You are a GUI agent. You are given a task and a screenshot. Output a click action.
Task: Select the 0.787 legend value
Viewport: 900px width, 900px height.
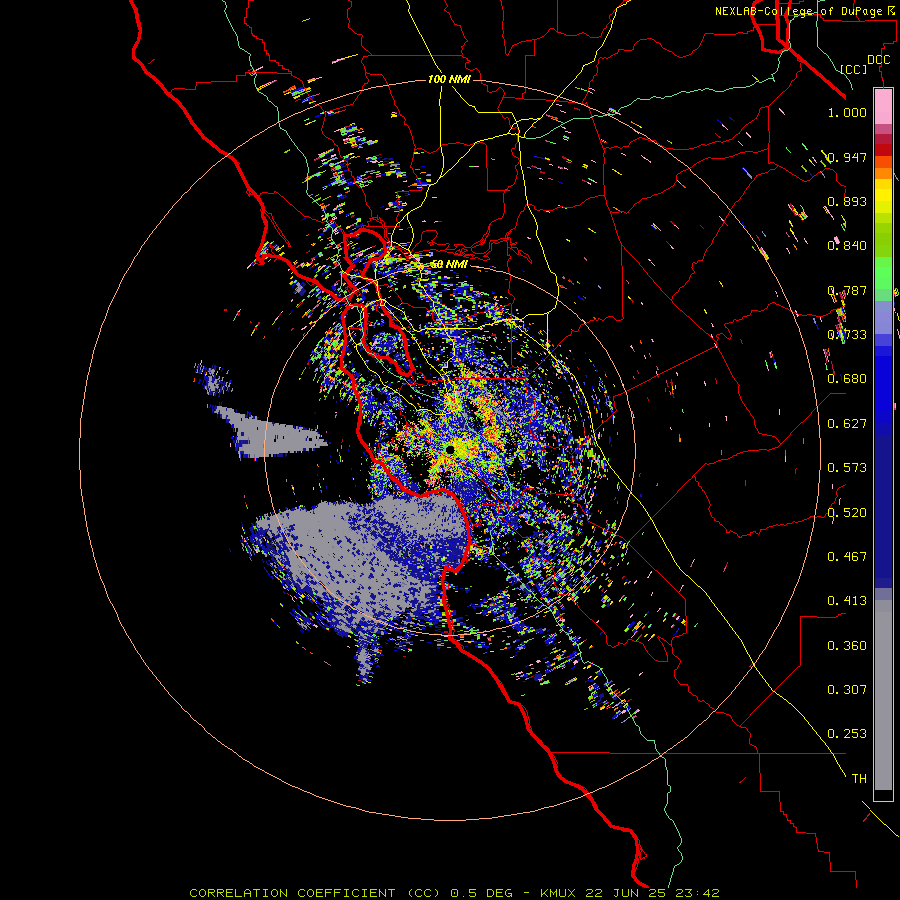tap(847, 290)
